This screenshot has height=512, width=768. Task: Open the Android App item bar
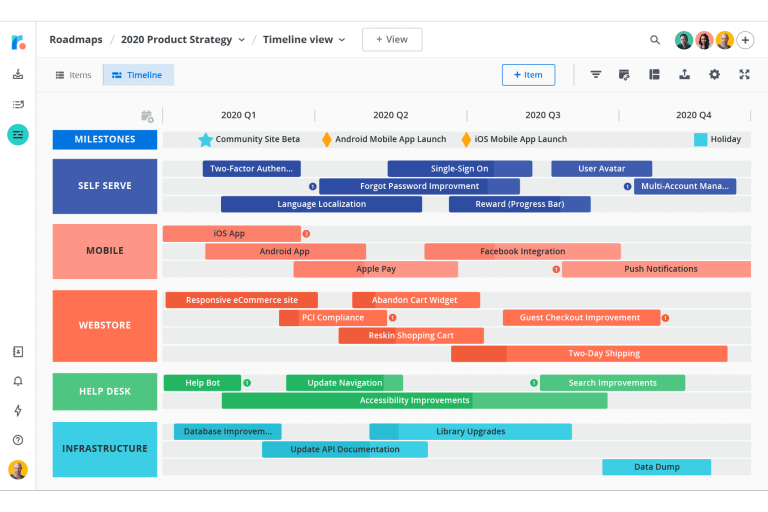[x=286, y=251]
